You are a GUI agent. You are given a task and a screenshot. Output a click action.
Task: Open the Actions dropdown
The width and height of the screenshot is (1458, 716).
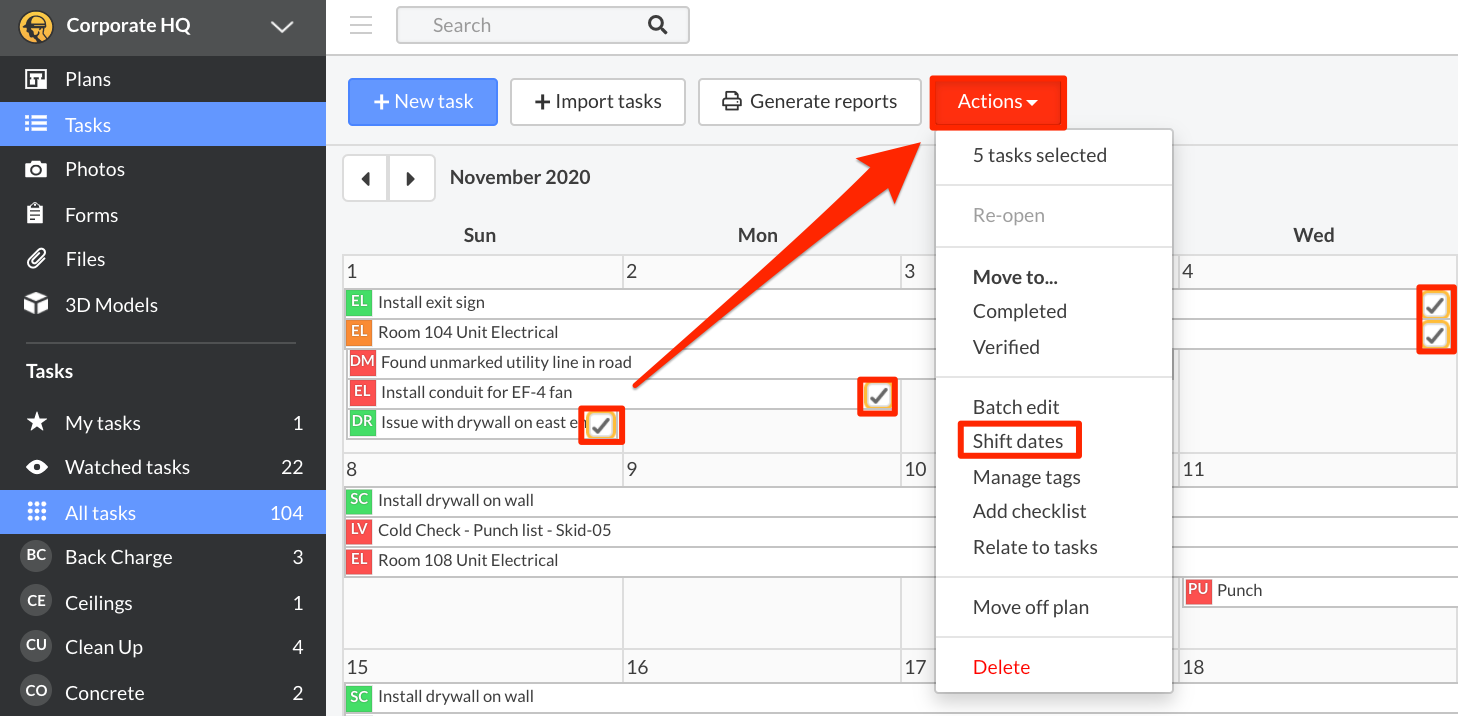pos(997,101)
